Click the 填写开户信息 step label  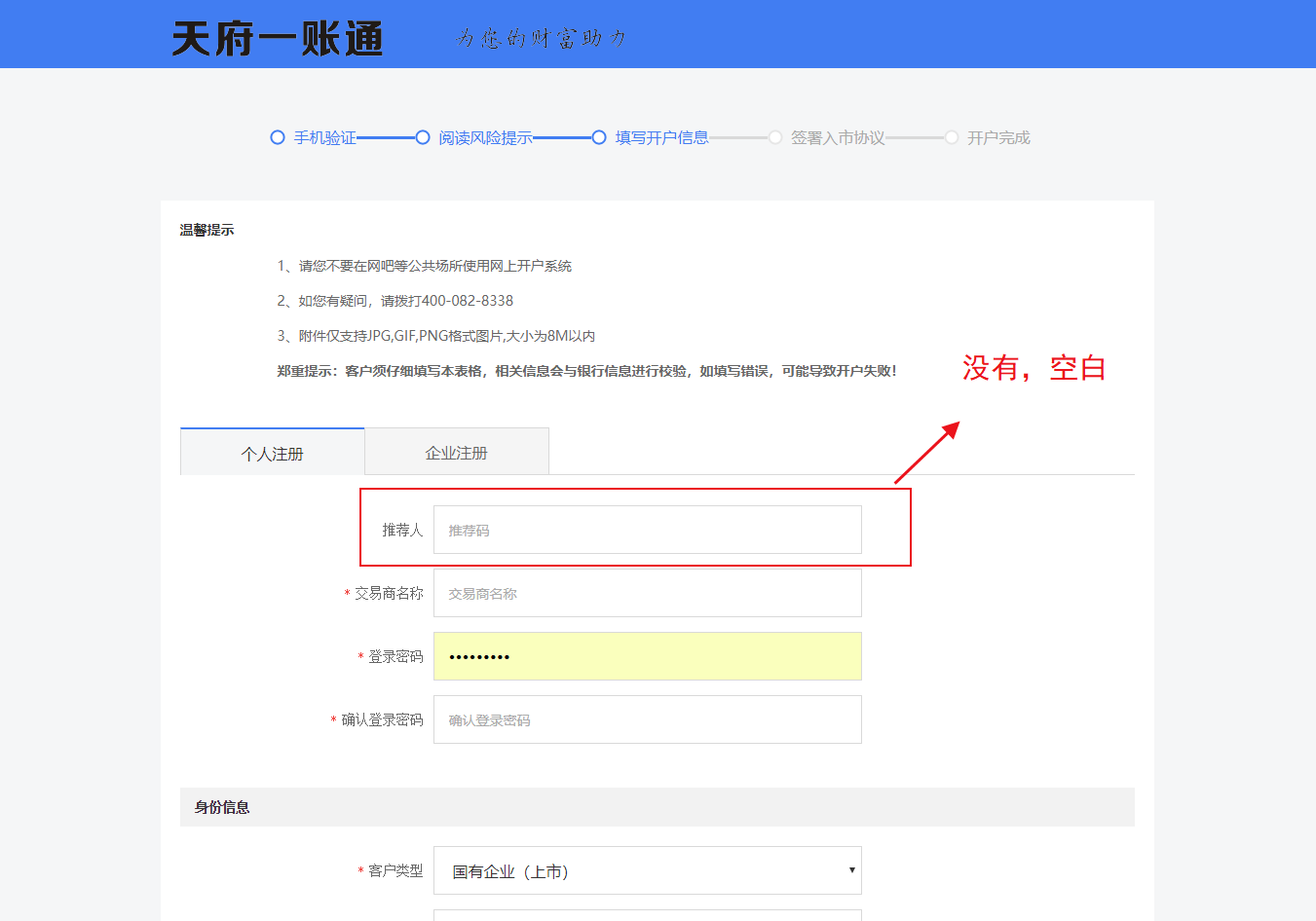(662, 138)
